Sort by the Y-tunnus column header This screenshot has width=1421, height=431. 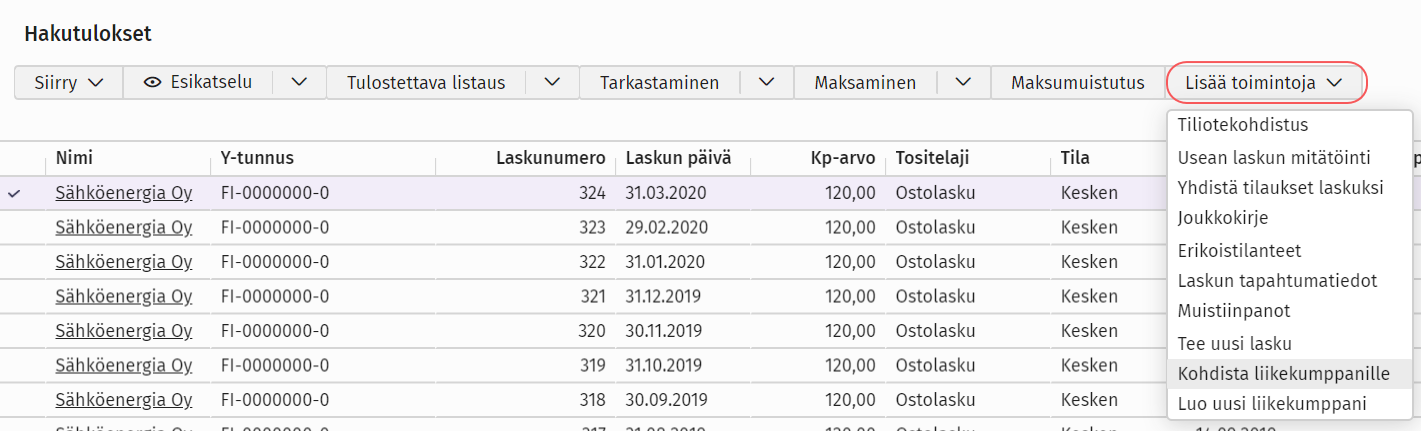click(257, 158)
